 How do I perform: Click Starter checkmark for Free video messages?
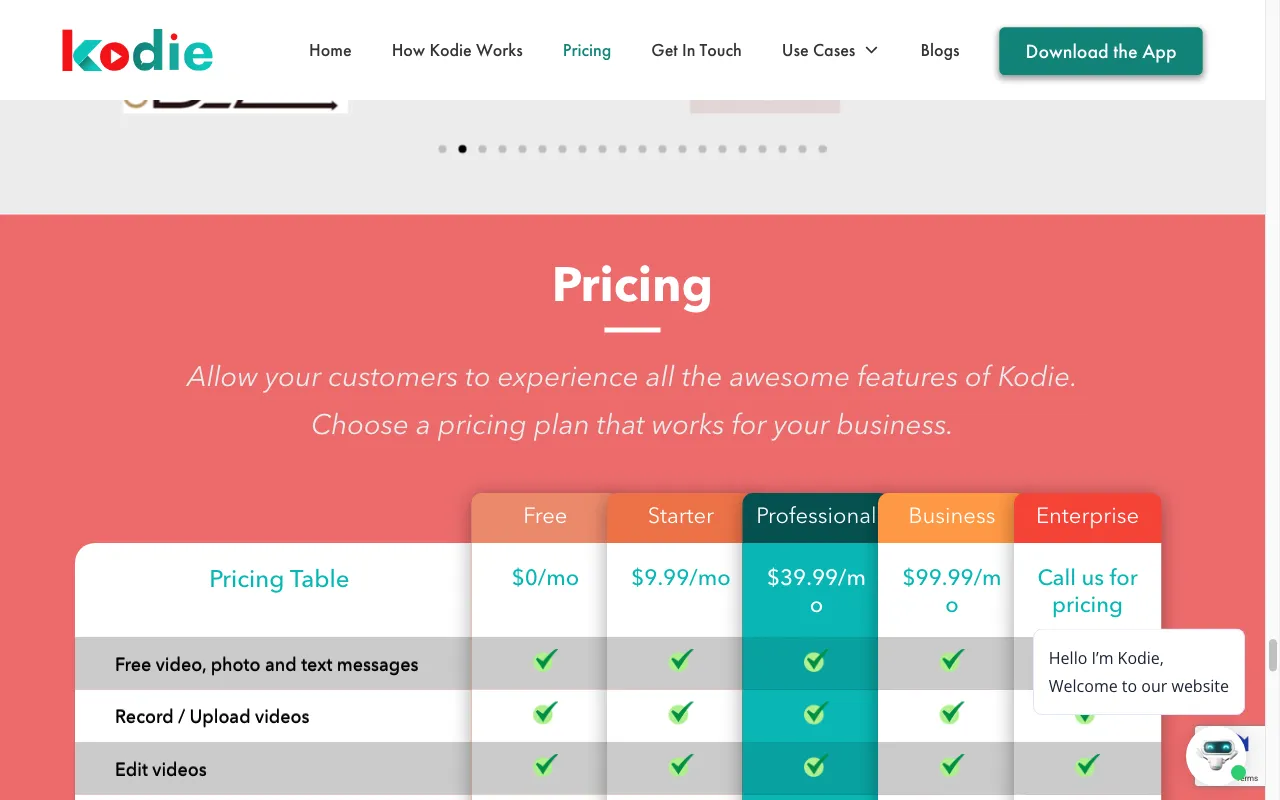[x=681, y=661]
